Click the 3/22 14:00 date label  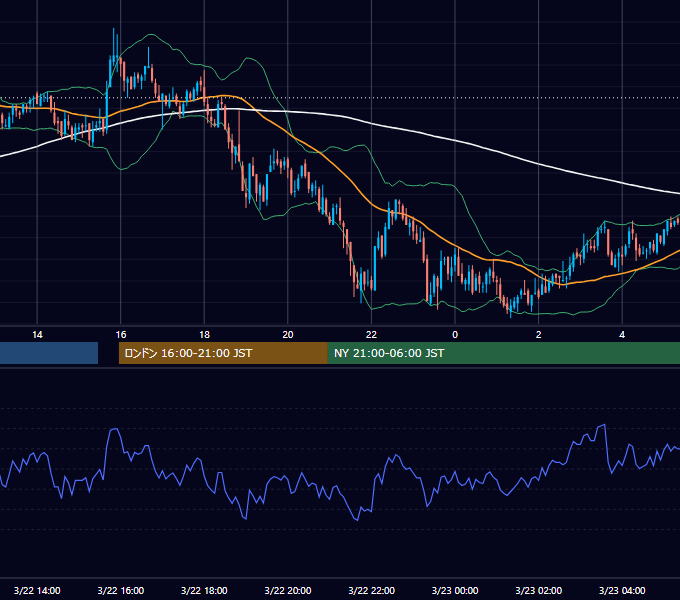(x=37, y=590)
